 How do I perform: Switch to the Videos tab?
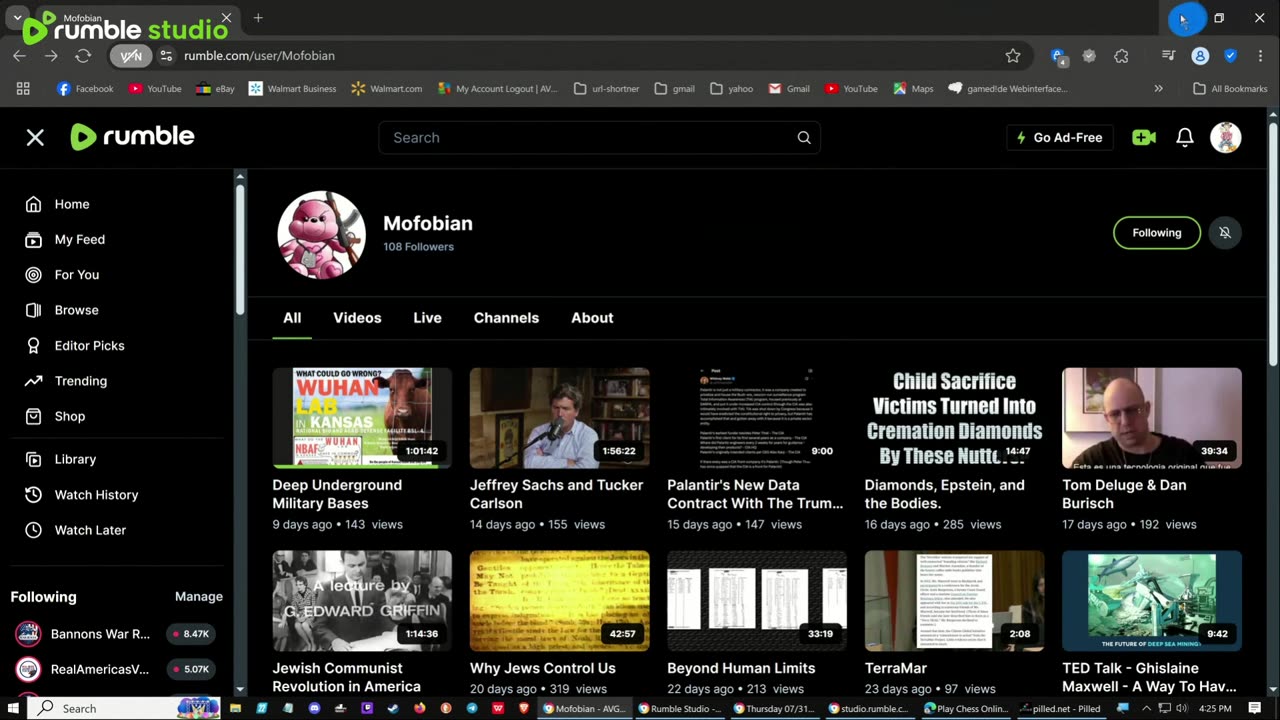(357, 318)
